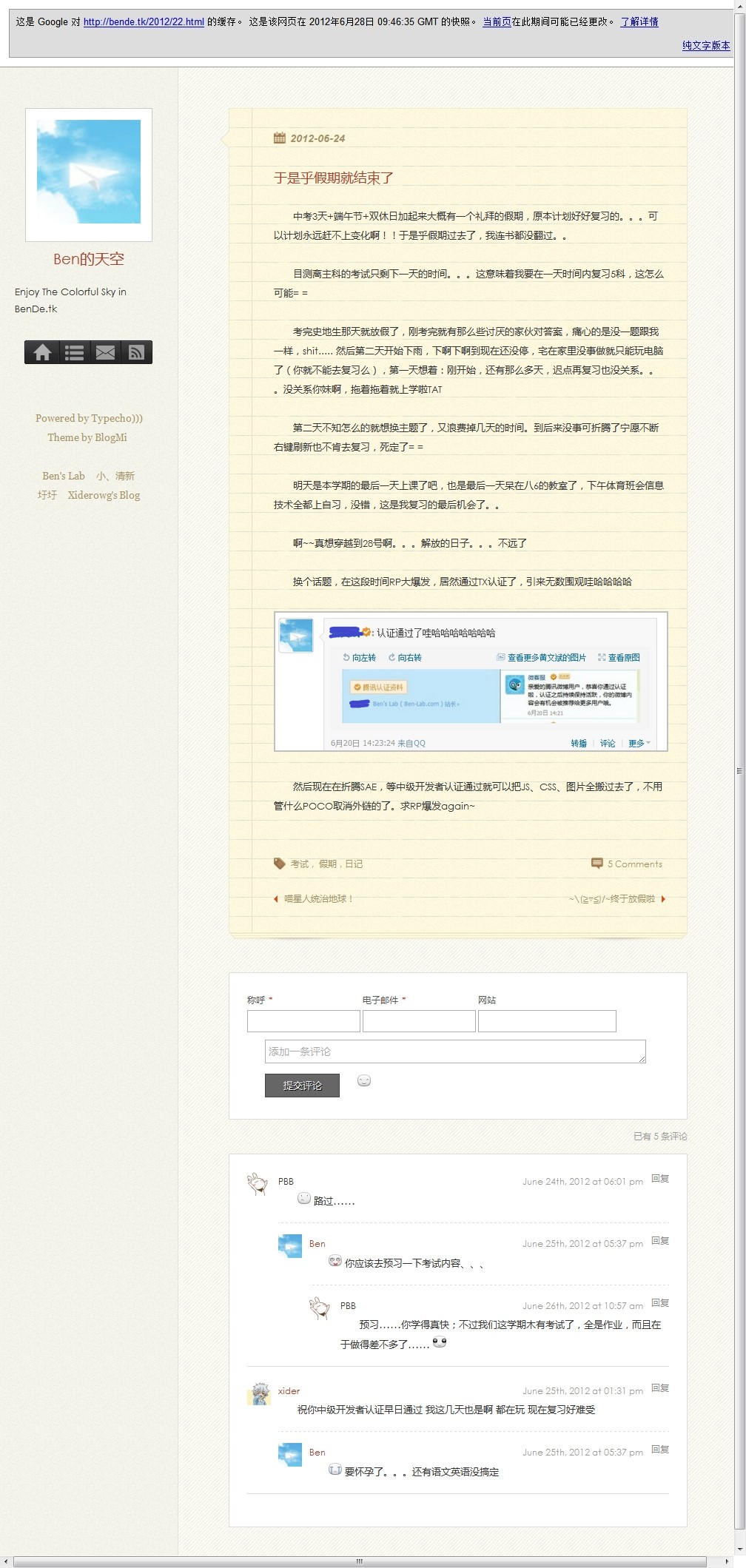This screenshot has width=746, height=1568.
Task: Go to next post 终于放假啦
Action: [x=612, y=898]
